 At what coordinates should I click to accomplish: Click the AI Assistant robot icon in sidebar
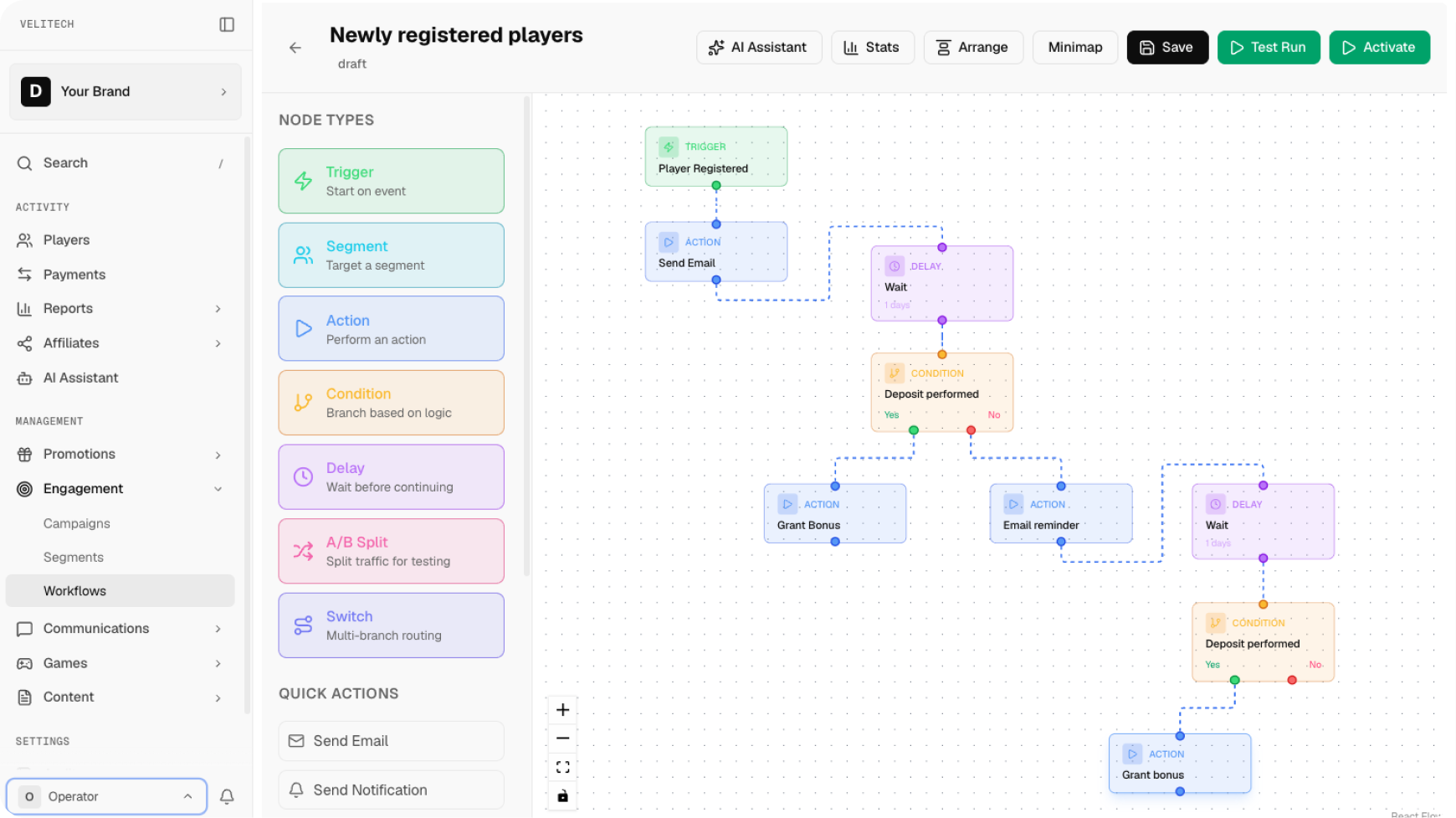(25, 378)
